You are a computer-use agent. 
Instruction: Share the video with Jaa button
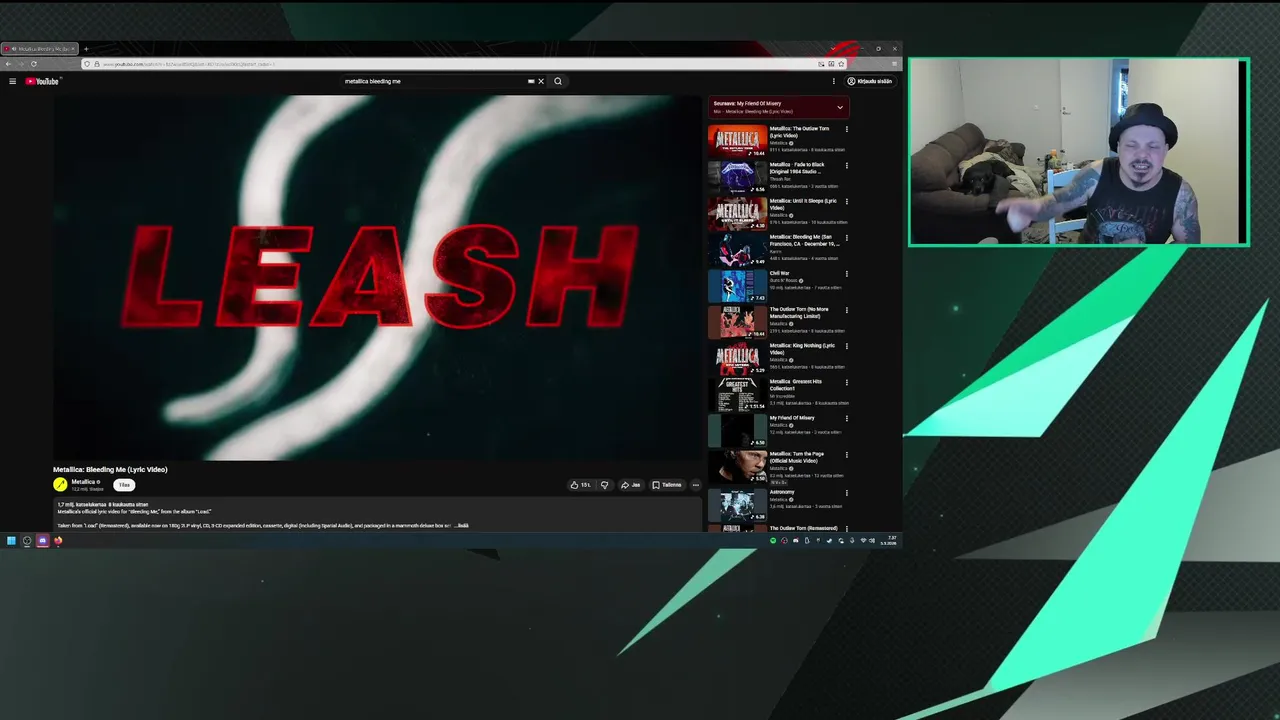[630, 485]
